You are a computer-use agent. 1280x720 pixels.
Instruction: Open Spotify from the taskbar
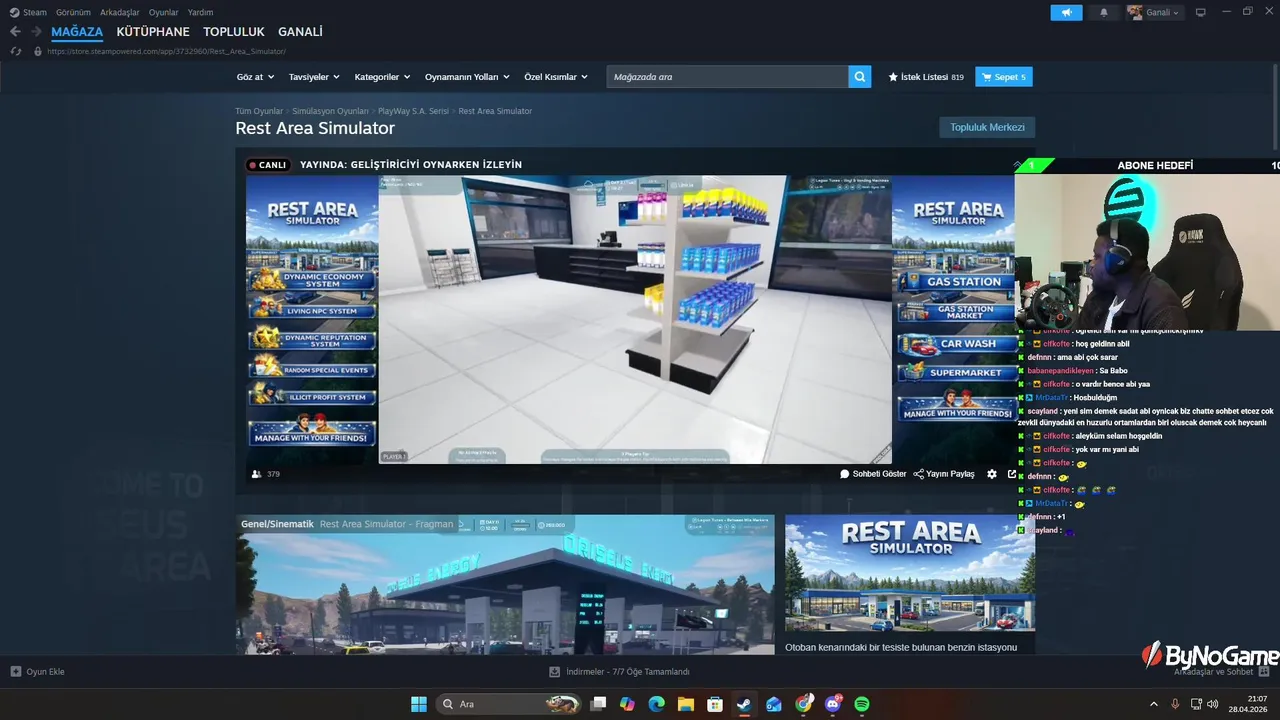(862, 704)
